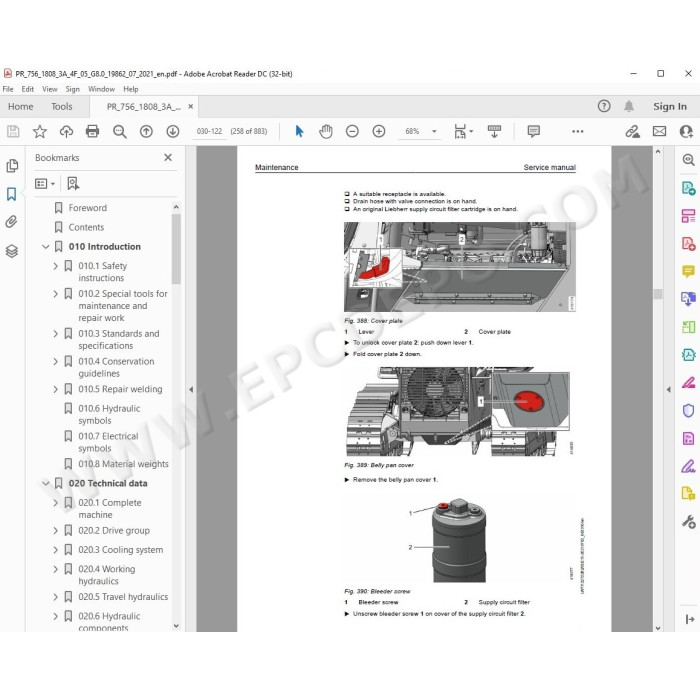
Task: Toggle the Bookmarks panel icon
Action: tap(12, 194)
